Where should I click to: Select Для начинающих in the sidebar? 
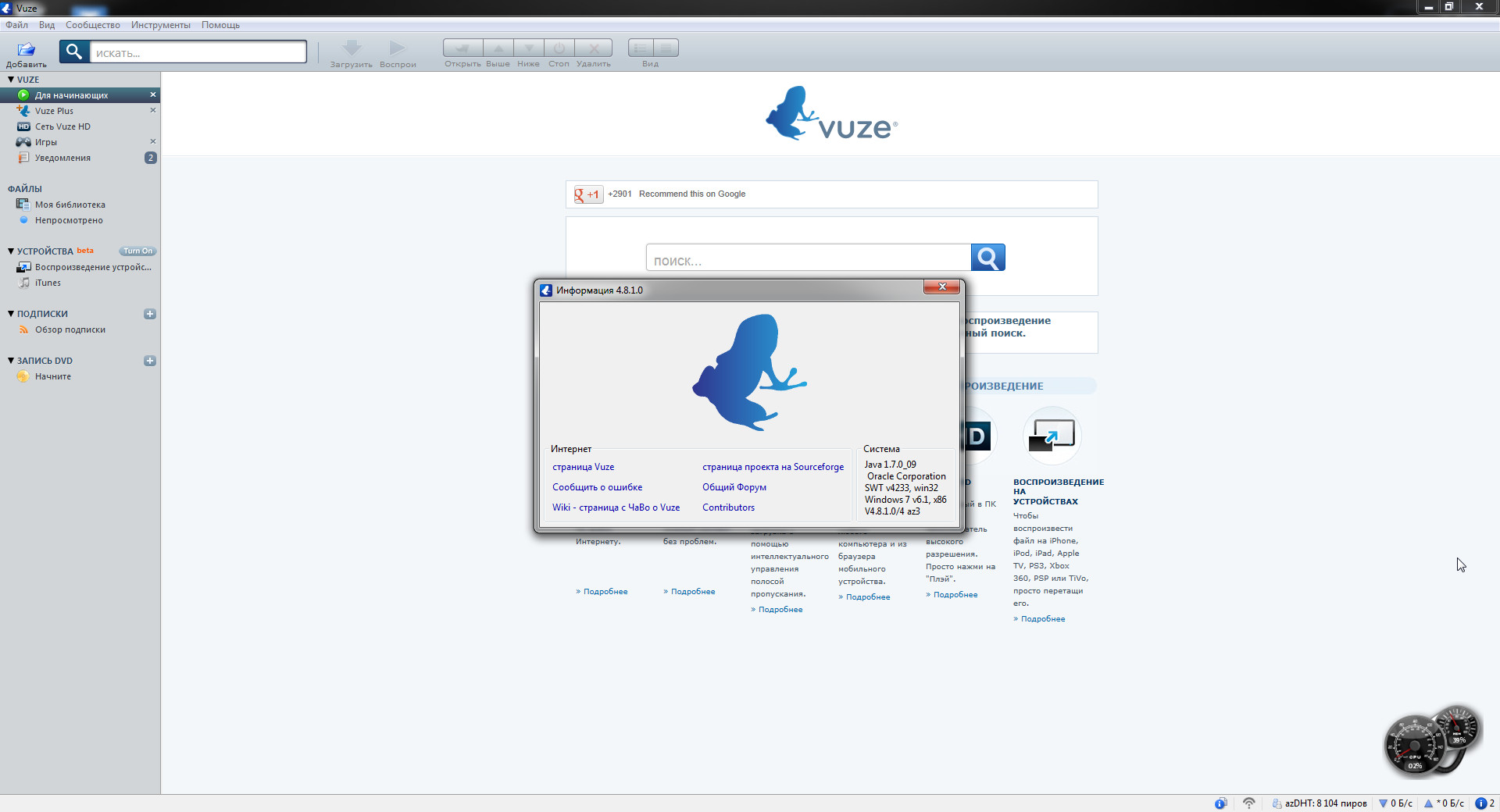[80, 95]
